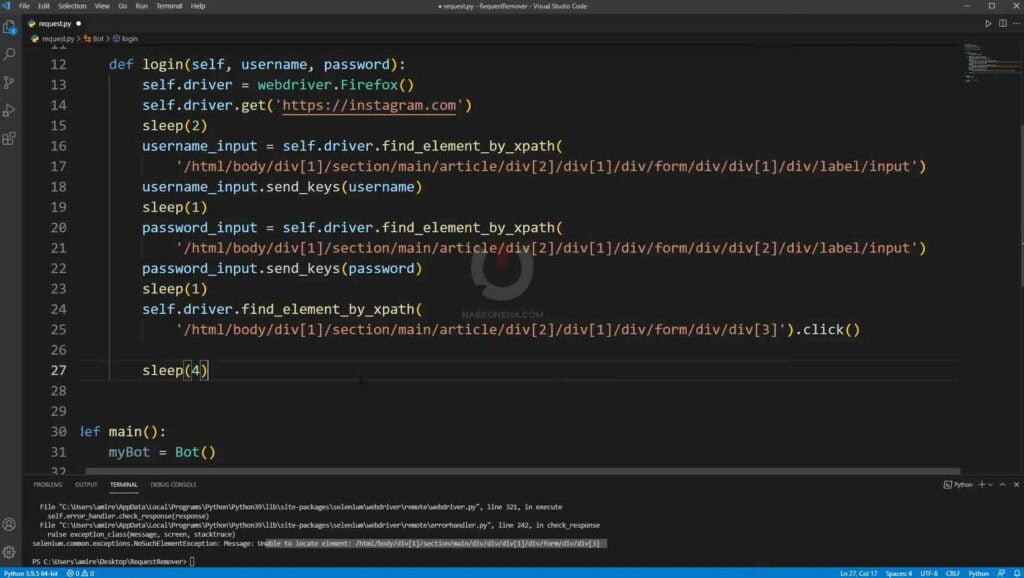Screen dimensions: 1024x578
Task: Open the Selection menu
Action: pyautogui.click(x=72, y=6)
